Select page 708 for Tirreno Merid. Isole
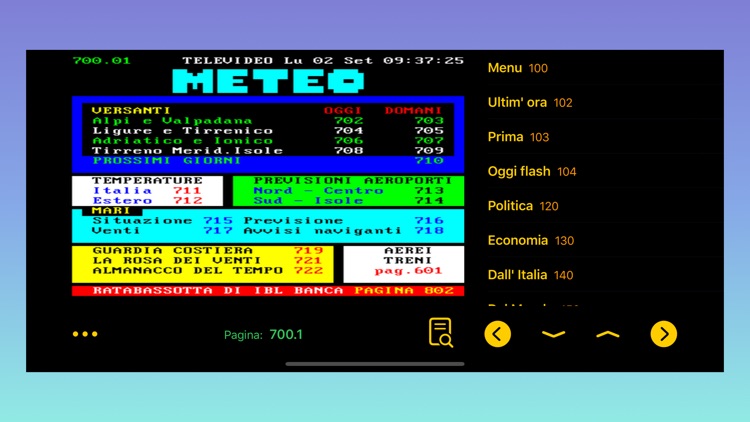This screenshot has width=750, height=422. 348,151
